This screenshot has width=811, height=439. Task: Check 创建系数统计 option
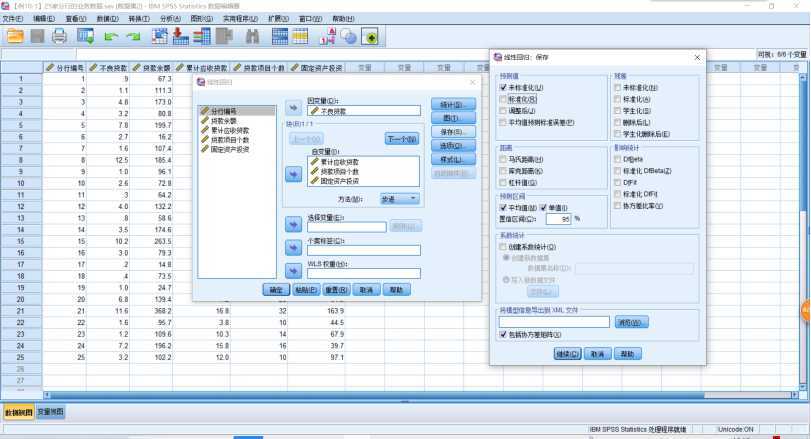point(503,247)
